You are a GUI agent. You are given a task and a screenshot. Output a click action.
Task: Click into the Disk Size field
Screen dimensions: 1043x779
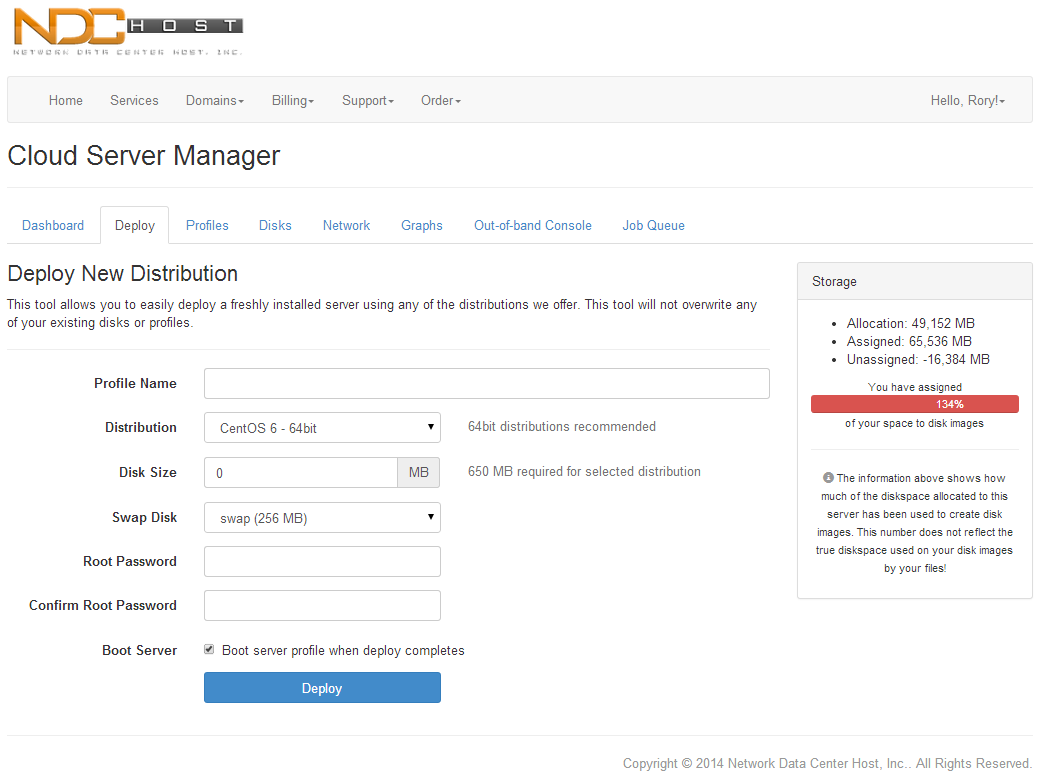pos(300,473)
